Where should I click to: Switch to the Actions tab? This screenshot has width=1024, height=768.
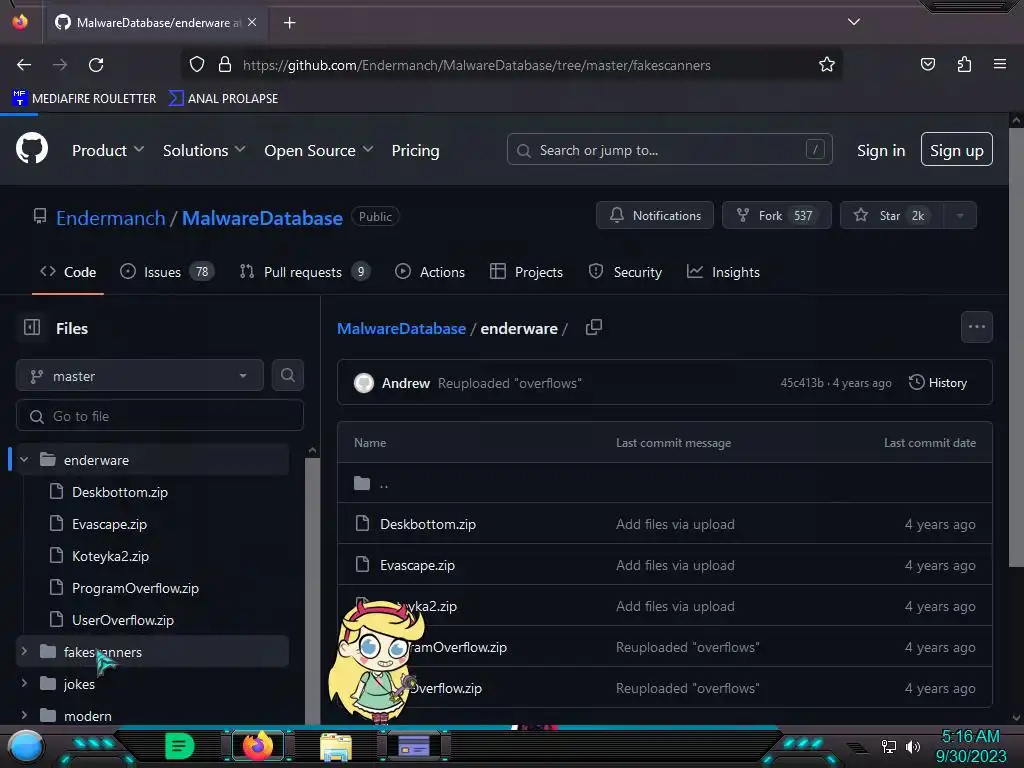tap(430, 272)
